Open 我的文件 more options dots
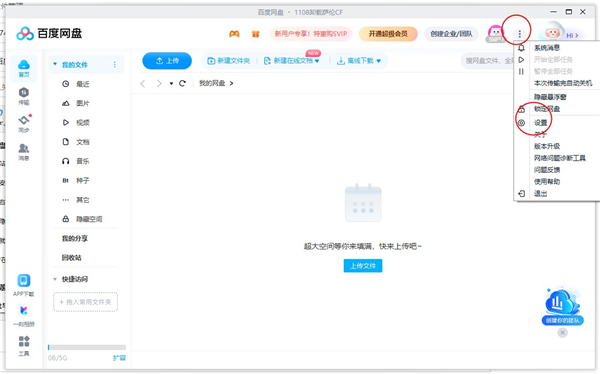This screenshot has width=600, height=374. 114,65
